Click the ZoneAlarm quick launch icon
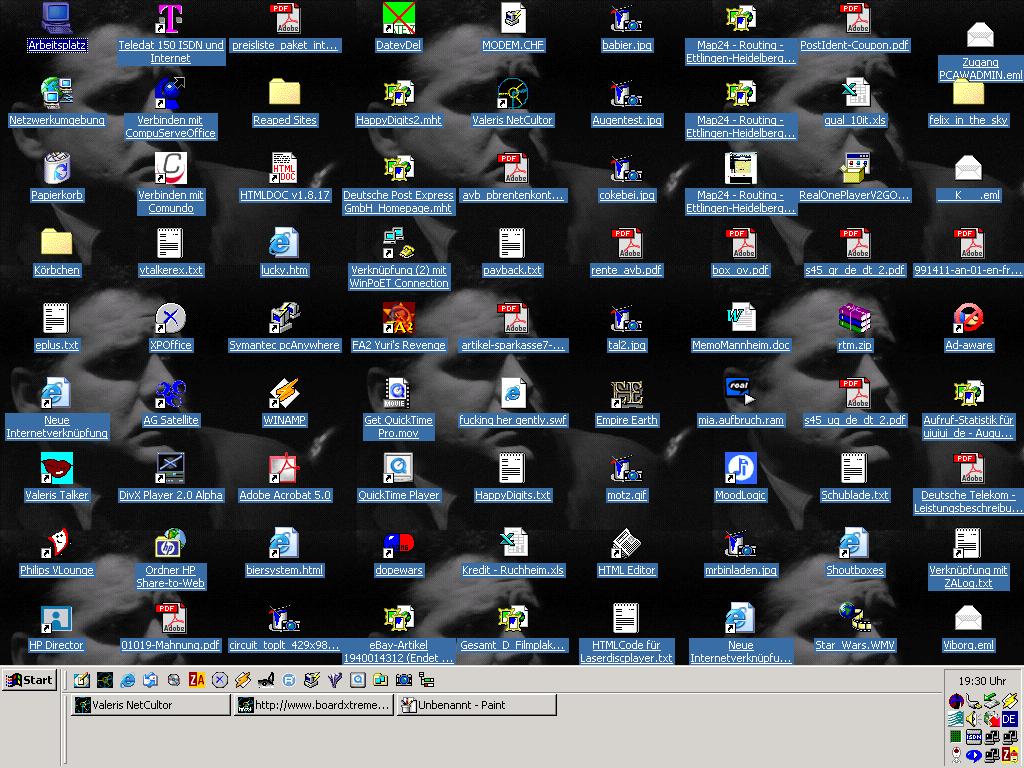 coord(196,680)
